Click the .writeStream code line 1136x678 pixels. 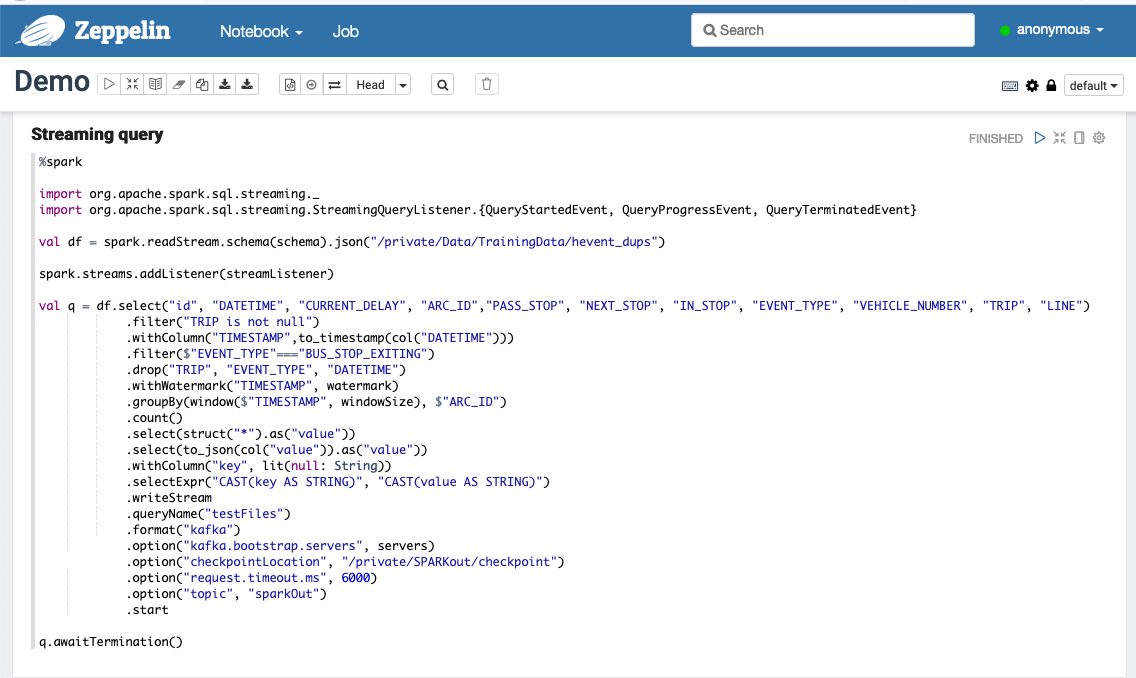(170, 498)
